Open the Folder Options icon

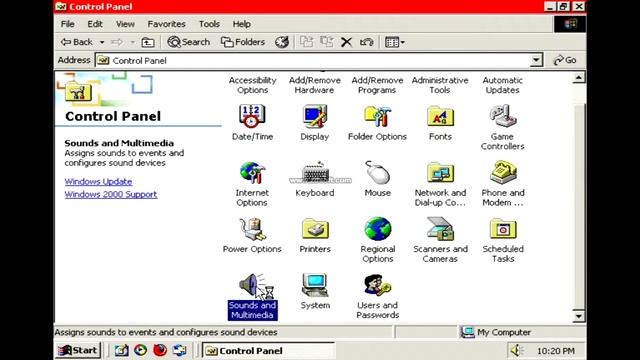click(378, 116)
